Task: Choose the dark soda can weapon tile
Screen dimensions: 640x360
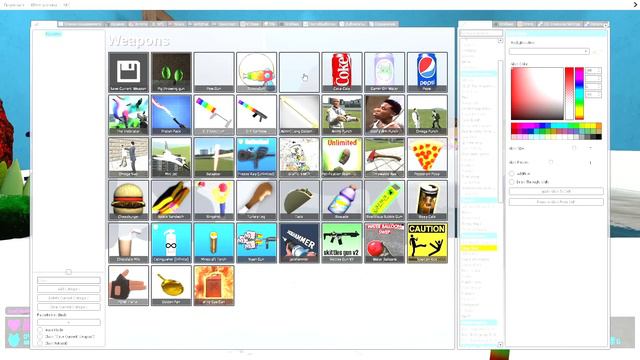Action: pos(427,200)
